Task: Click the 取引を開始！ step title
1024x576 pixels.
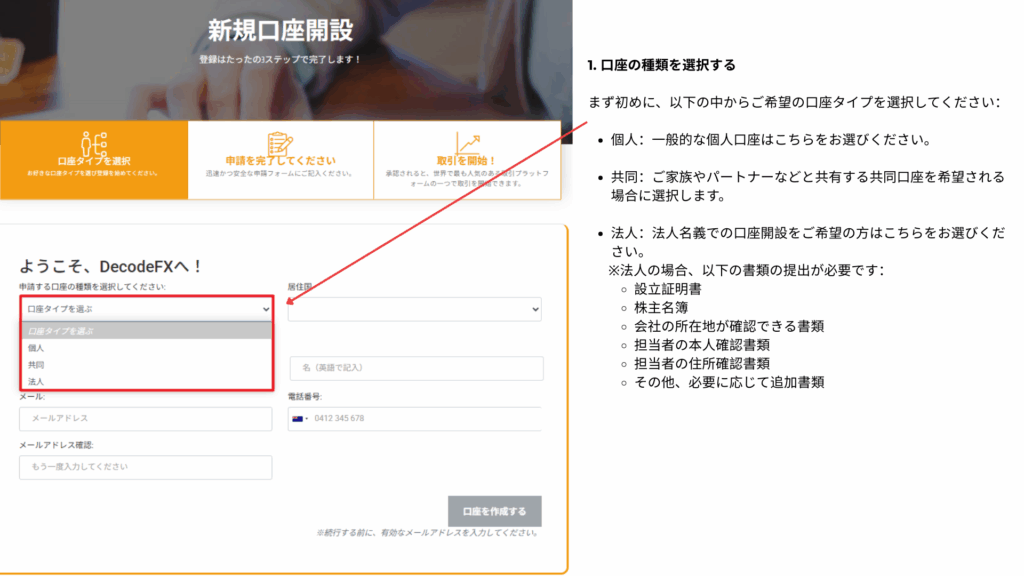Action: [466, 160]
